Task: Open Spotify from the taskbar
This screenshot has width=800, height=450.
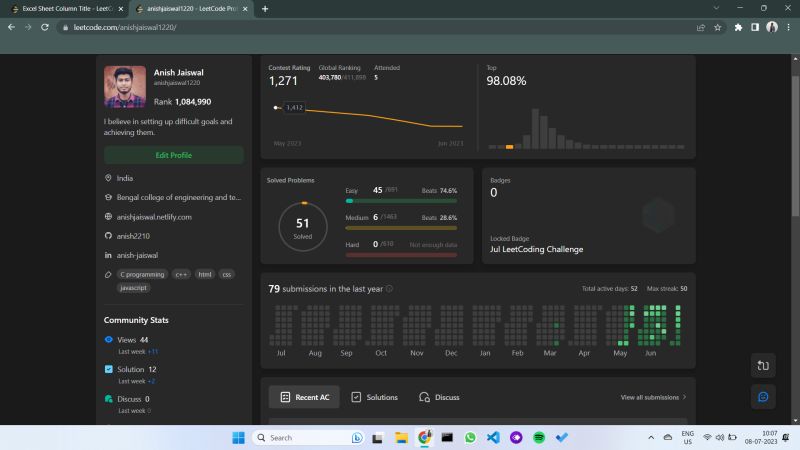Action: [539, 438]
